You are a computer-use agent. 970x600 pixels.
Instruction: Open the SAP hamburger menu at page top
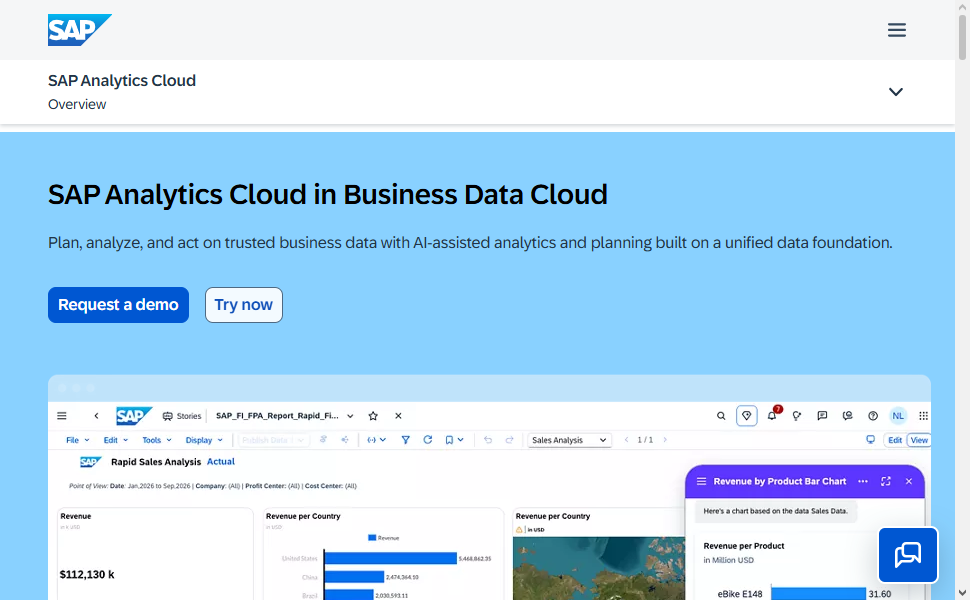[896, 30]
